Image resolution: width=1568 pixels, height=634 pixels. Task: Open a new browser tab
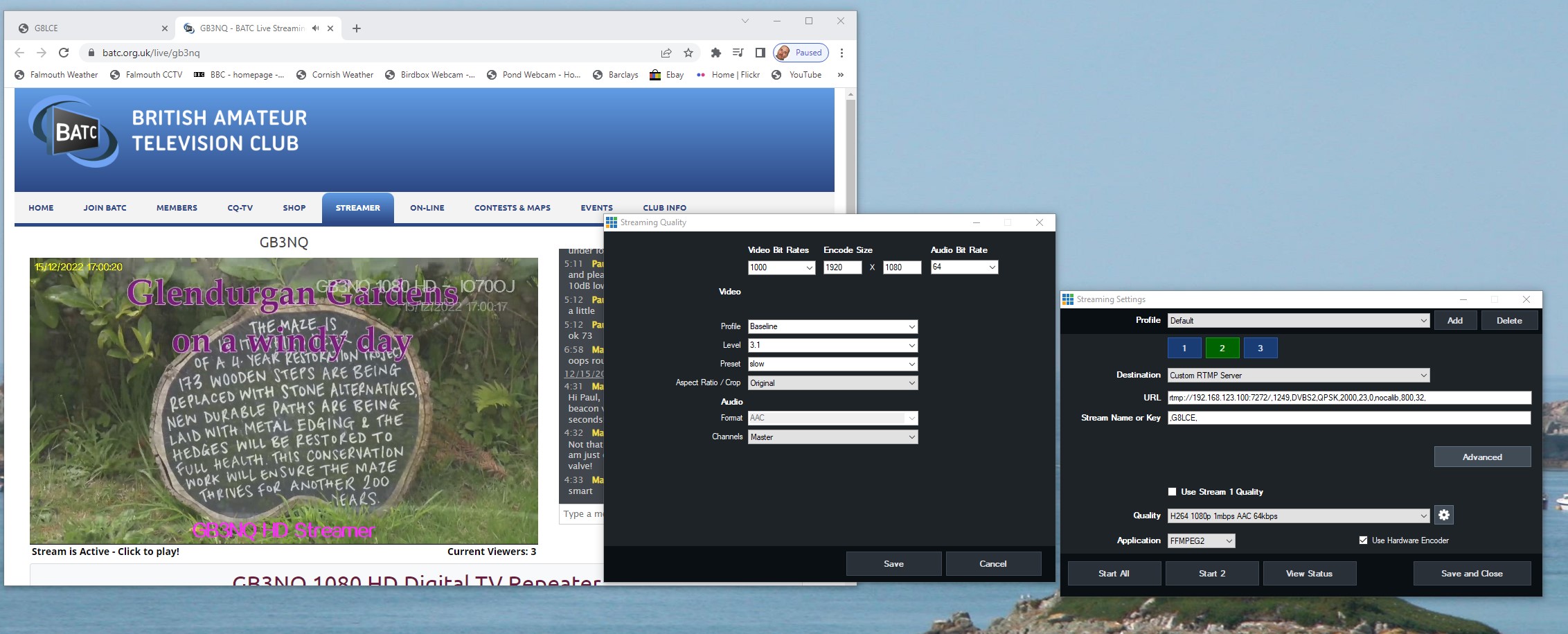(x=357, y=28)
